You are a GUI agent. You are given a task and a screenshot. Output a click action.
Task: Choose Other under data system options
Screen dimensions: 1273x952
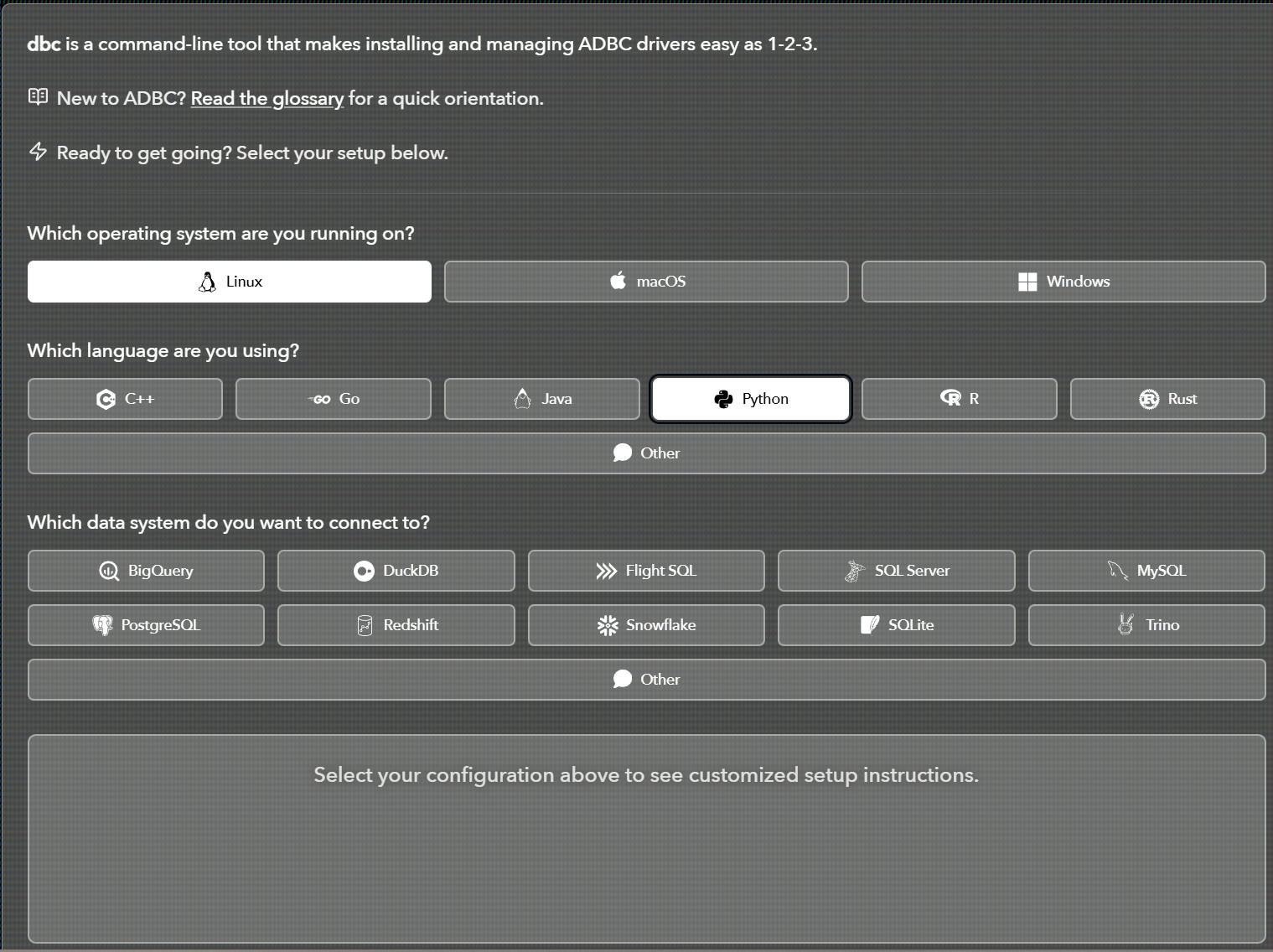(x=646, y=680)
